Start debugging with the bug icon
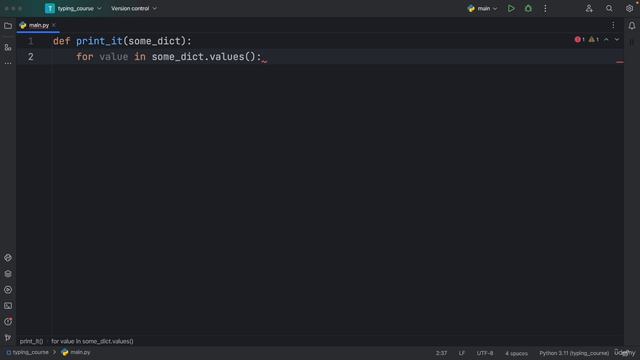 coord(528,8)
